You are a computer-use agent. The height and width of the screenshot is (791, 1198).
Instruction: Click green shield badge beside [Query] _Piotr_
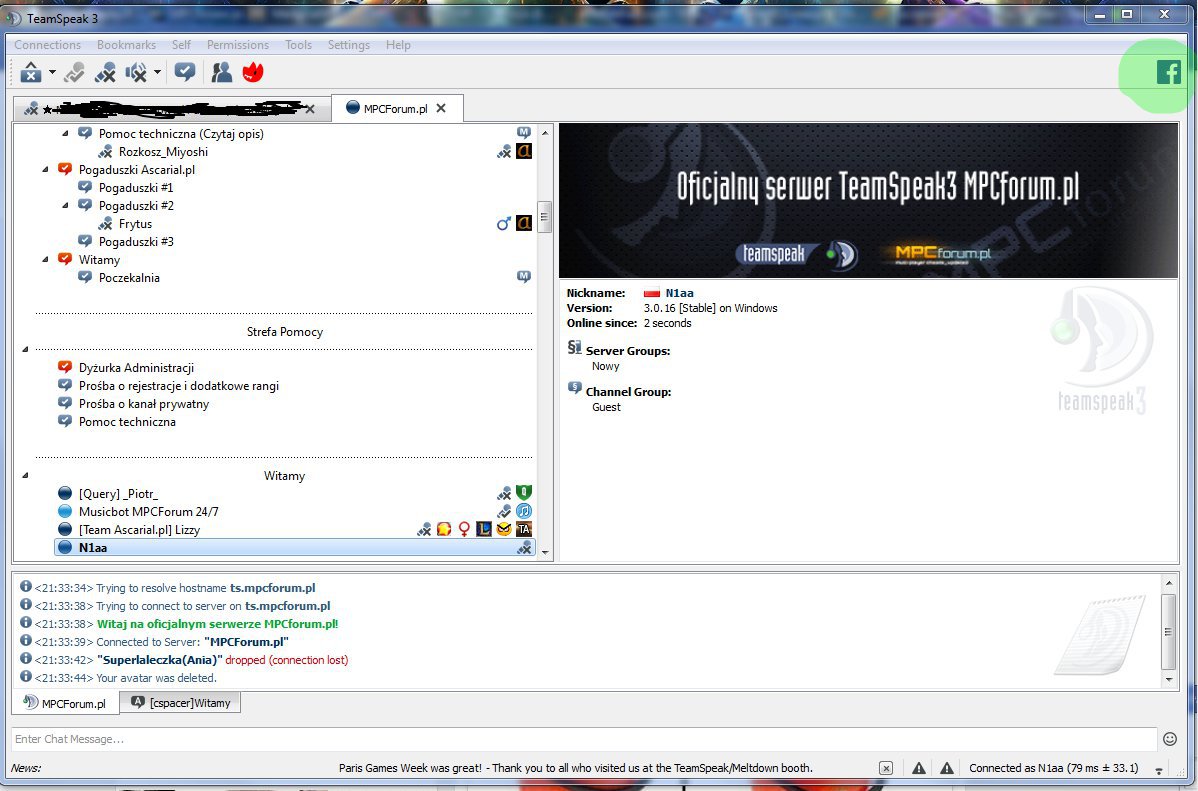(x=524, y=492)
